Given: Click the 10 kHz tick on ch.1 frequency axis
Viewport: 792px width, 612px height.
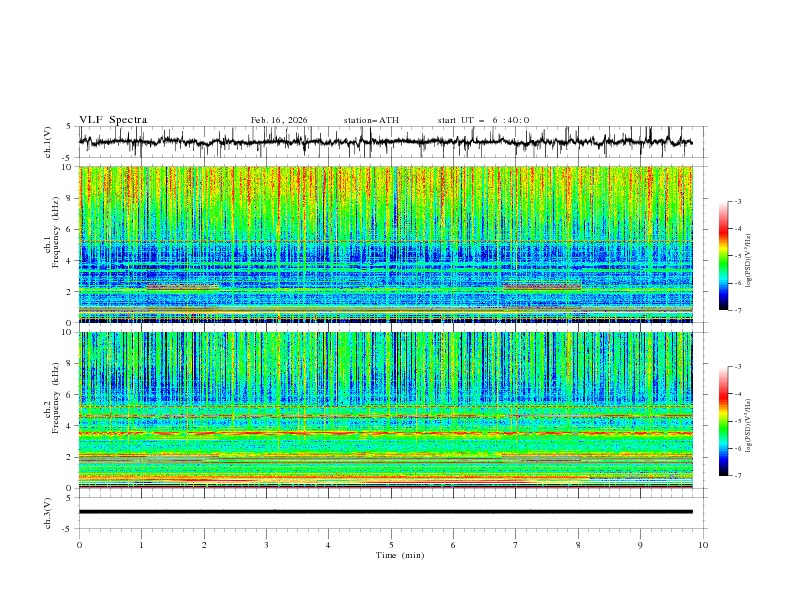Looking at the screenshot, I should pyautogui.click(x=67, y=167).
